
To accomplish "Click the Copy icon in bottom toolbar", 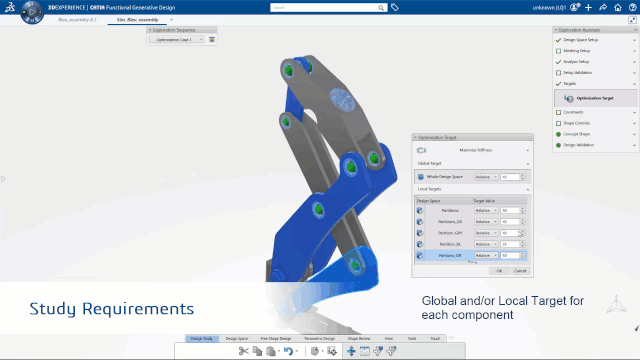I will coord(257,351).
